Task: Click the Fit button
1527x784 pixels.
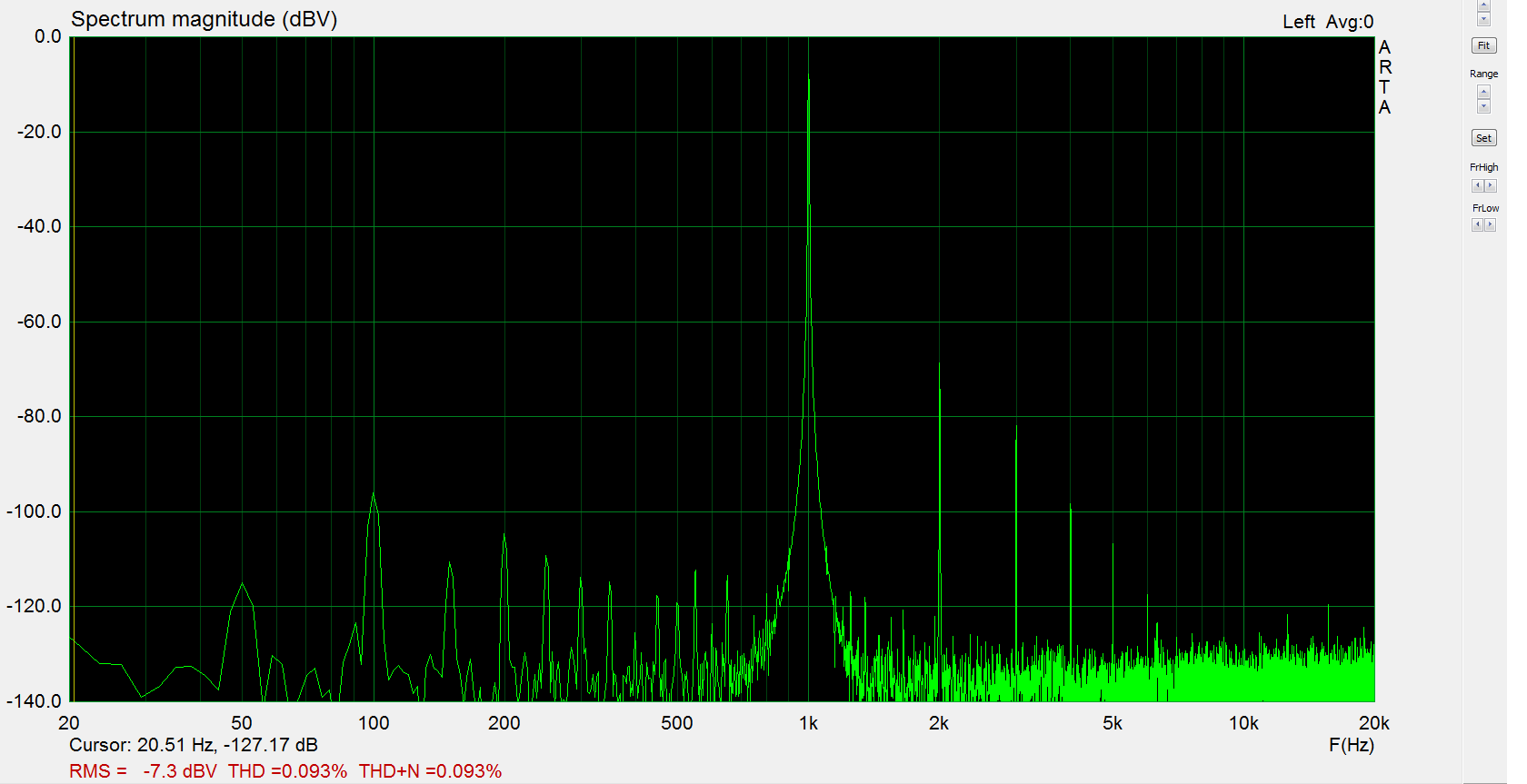Action: pyautogui.click(x=1483, y=45)
